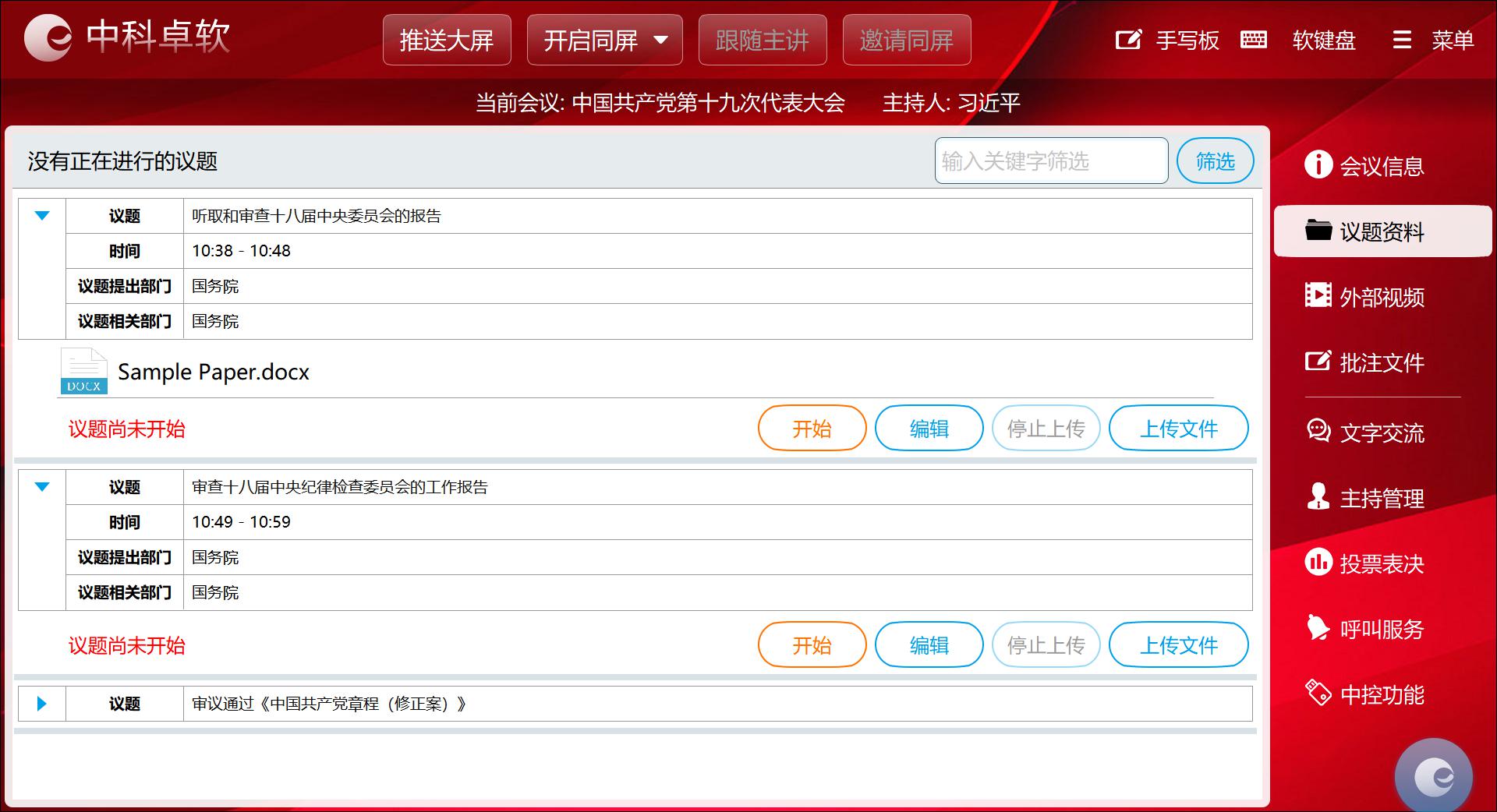Click the 中控功能 tag icon
The width and height of the screenshot is (1497, 812).
[x=1318, y=693]
